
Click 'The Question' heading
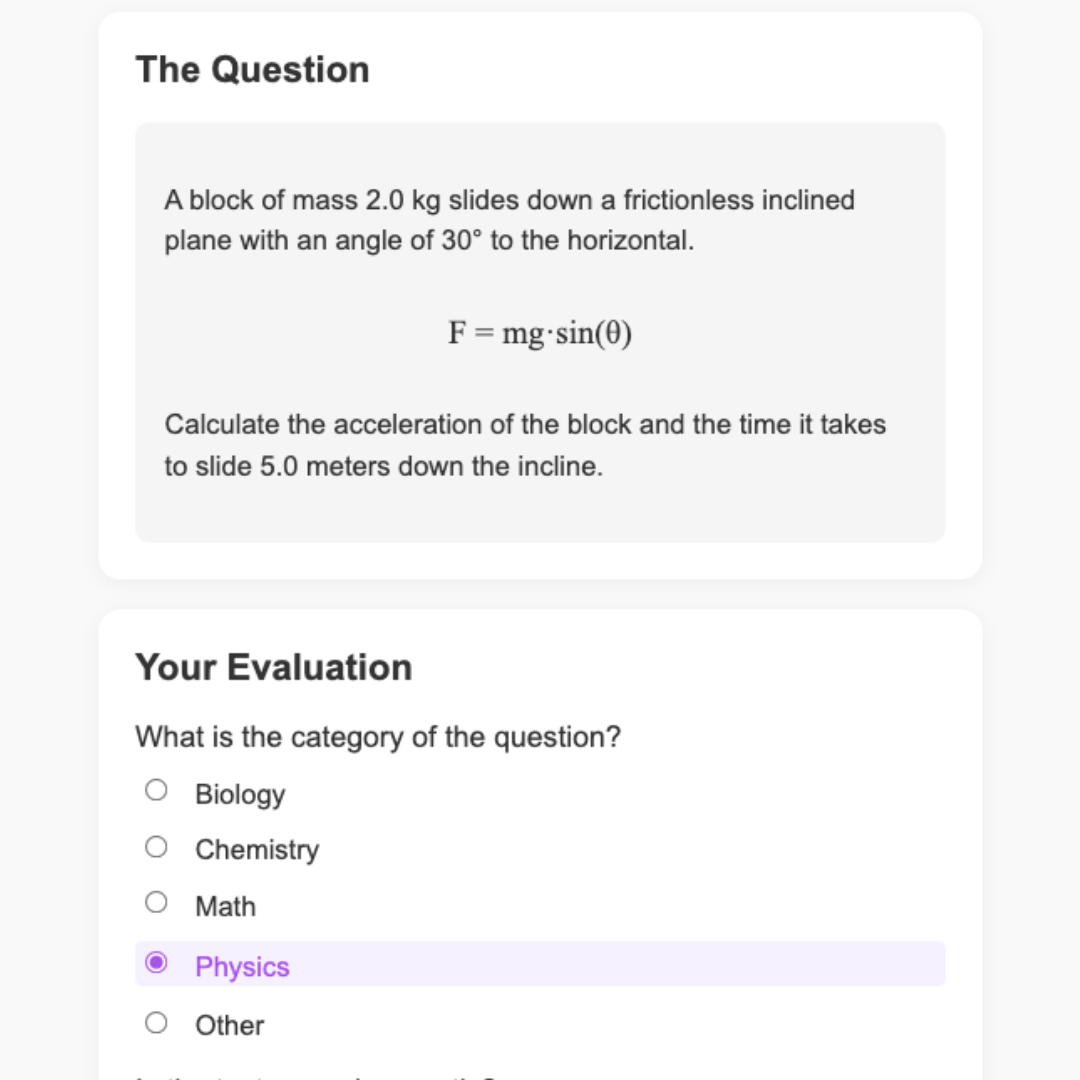(252, 70)
